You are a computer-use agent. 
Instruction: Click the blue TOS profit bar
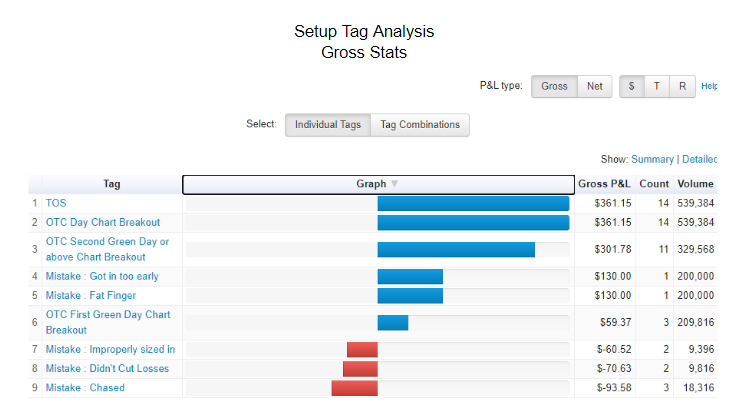tap(473, 203)
